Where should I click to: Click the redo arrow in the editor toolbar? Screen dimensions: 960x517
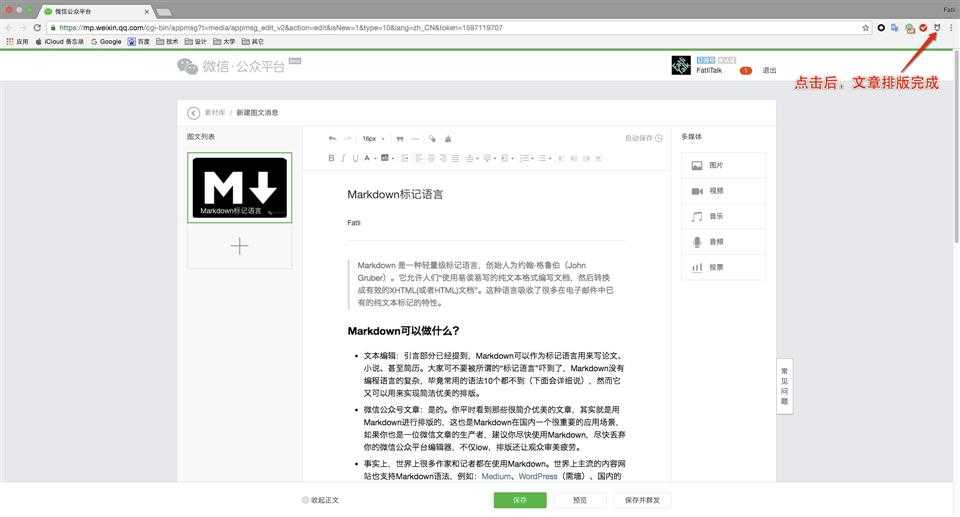point(347,138)
